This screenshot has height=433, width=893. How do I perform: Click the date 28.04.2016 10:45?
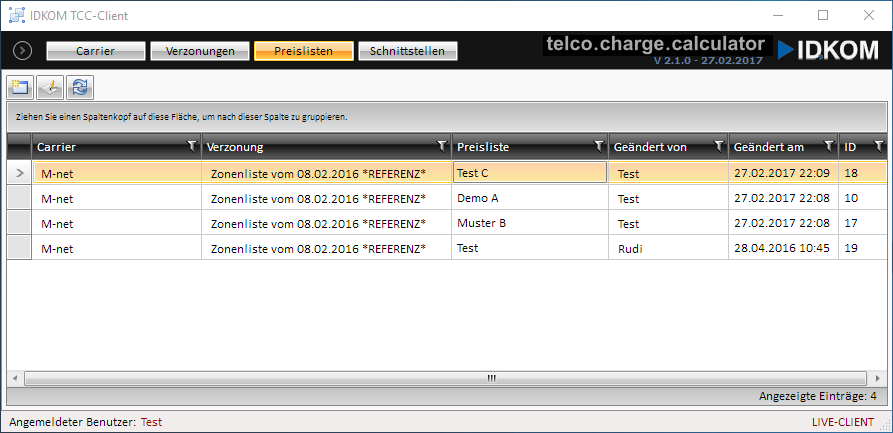[782, 248]
